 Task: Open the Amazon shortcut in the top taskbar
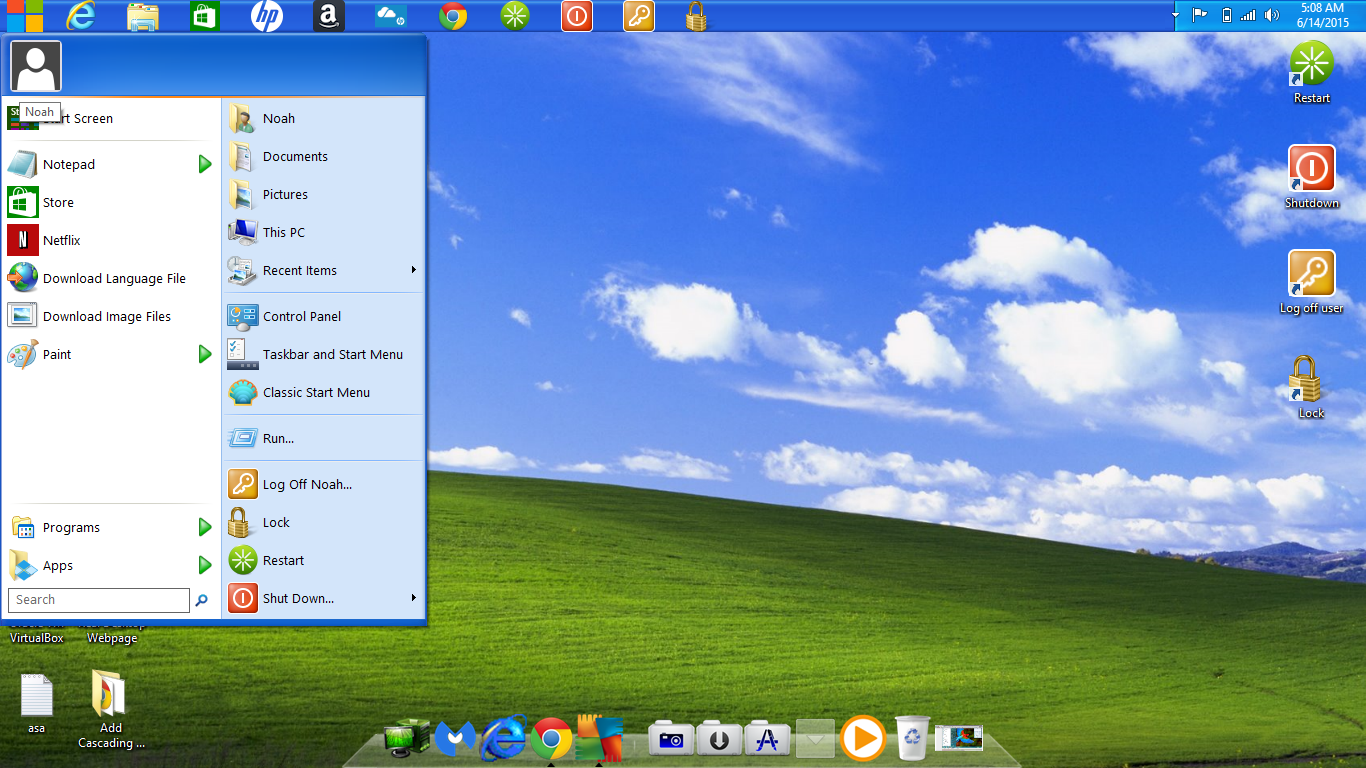point(329,16)
